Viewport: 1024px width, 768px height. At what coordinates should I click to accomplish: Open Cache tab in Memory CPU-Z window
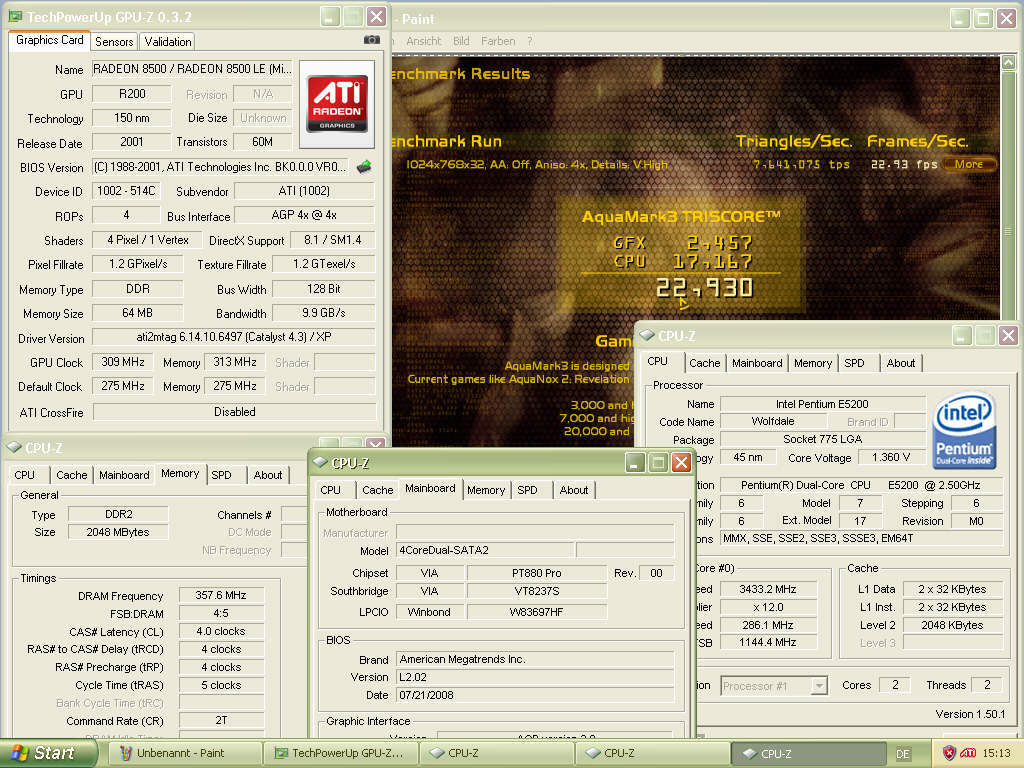(x=72, y=475)
